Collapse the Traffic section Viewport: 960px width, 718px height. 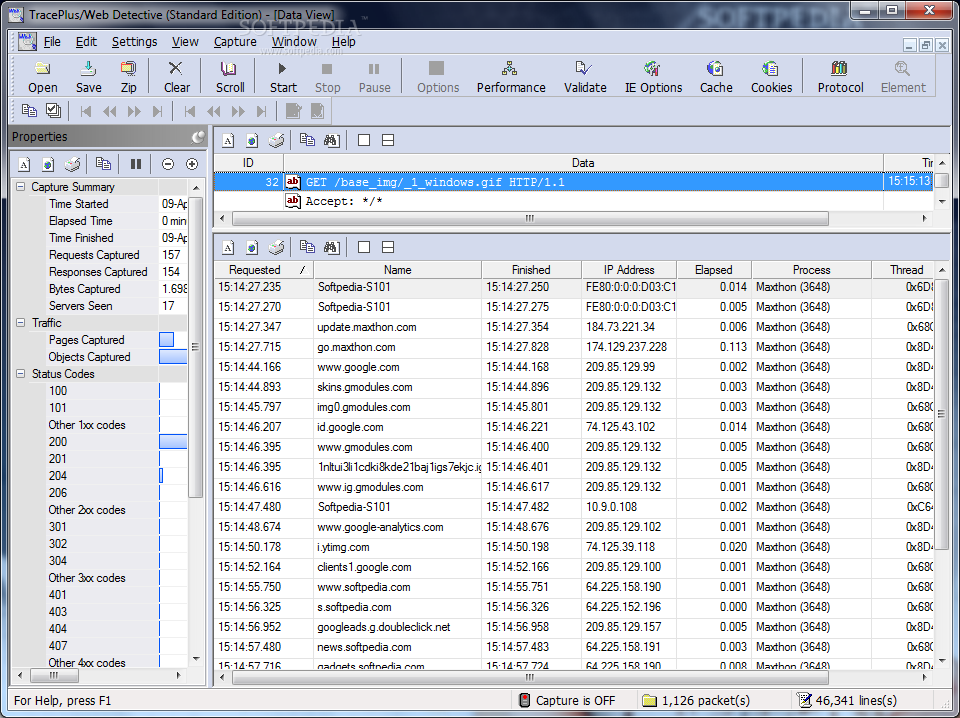coord(20,323)
